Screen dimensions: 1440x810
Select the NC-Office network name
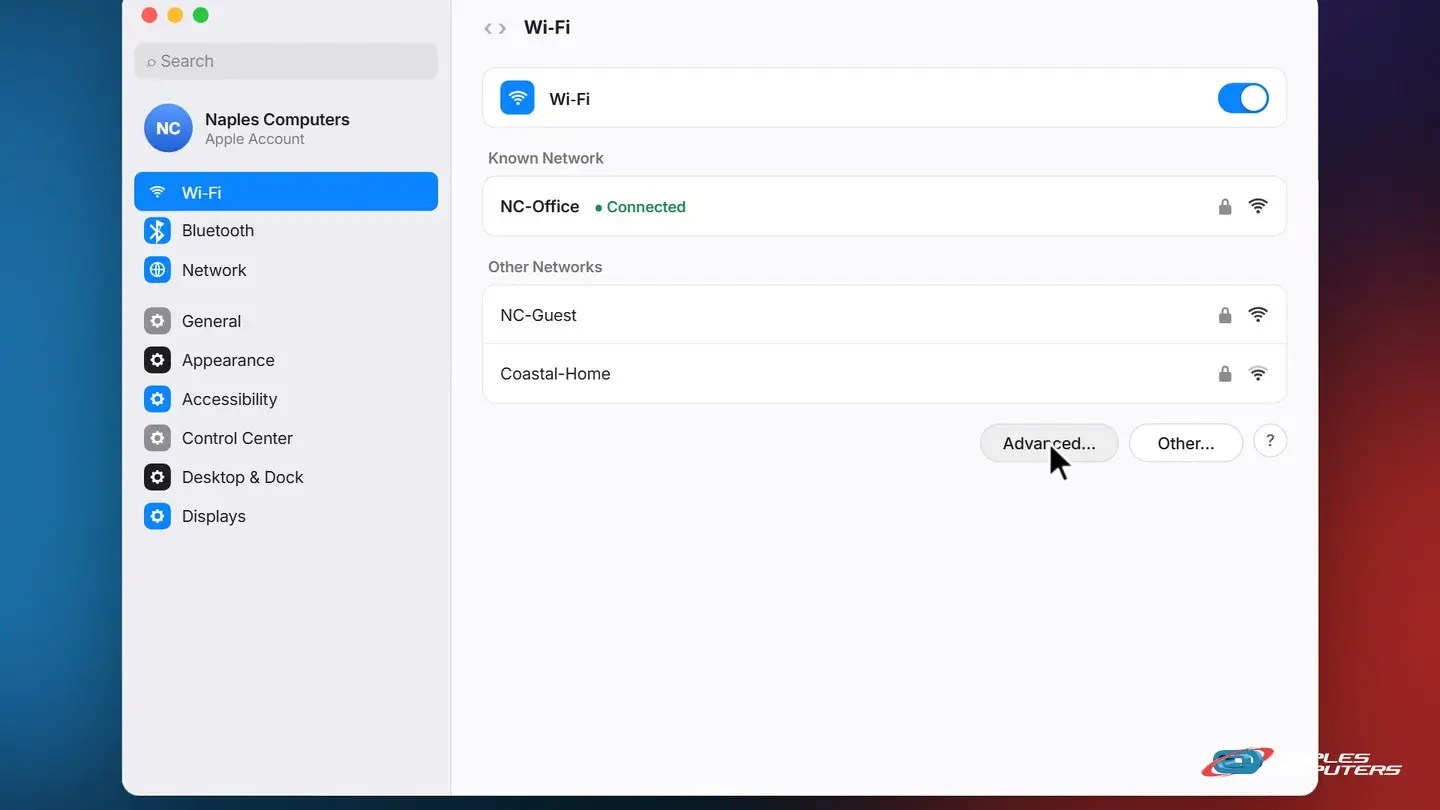click(540, 206)
